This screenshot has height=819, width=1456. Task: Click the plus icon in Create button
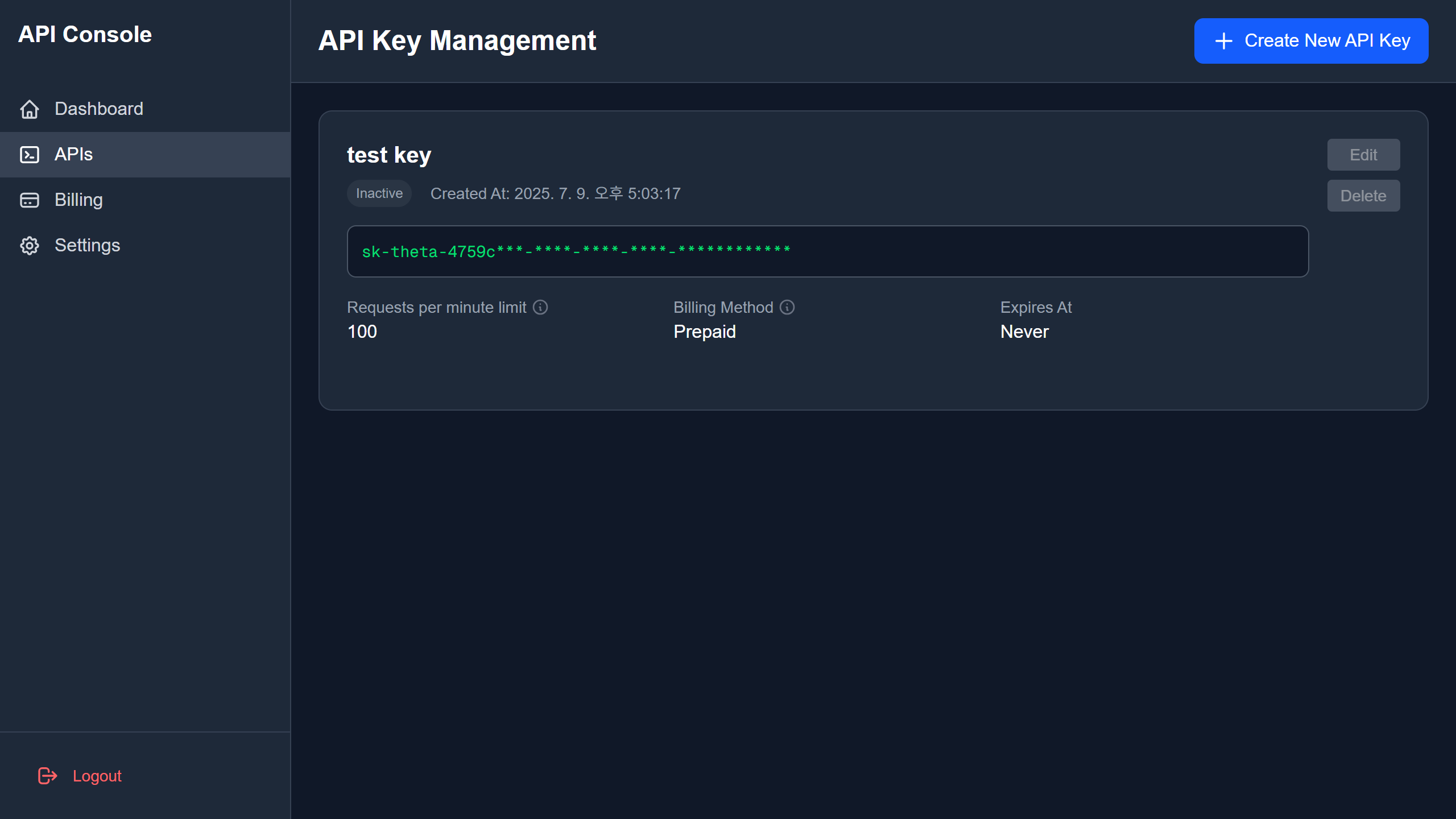coord(1223,41)
